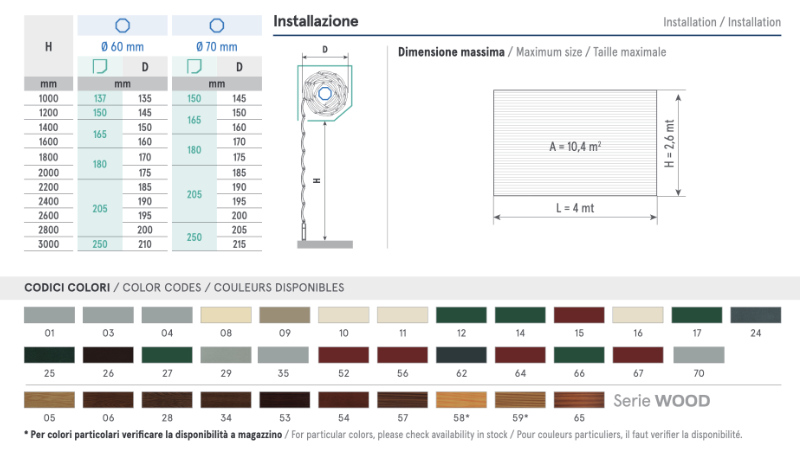The width and height of the screenshot is (800, 455).
Task: Select the cream color swatch 08
Action: click(x=226, y=315)
